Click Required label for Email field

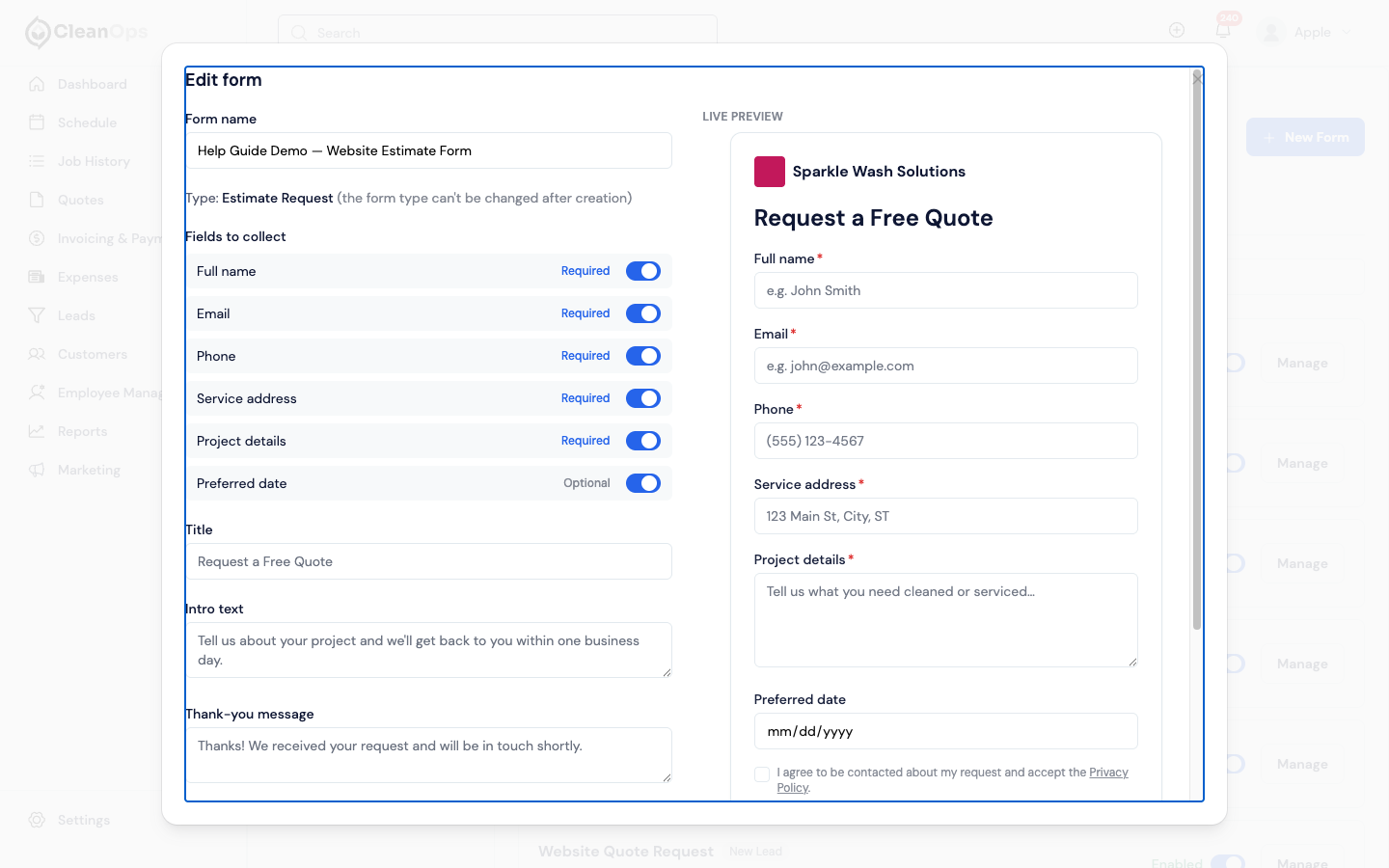click(586, 313)
